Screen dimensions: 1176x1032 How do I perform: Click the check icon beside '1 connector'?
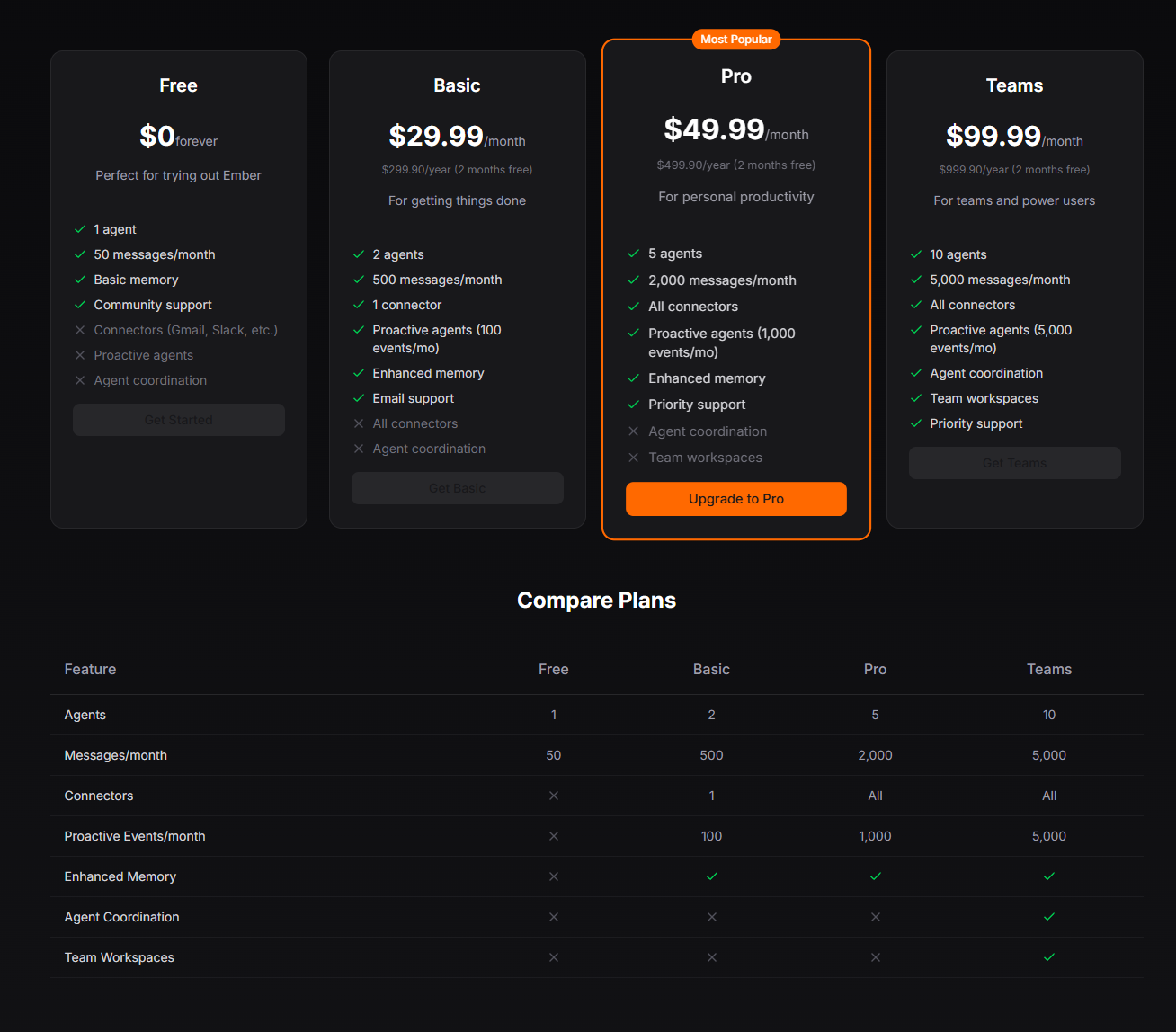click(x=359, y=305)
